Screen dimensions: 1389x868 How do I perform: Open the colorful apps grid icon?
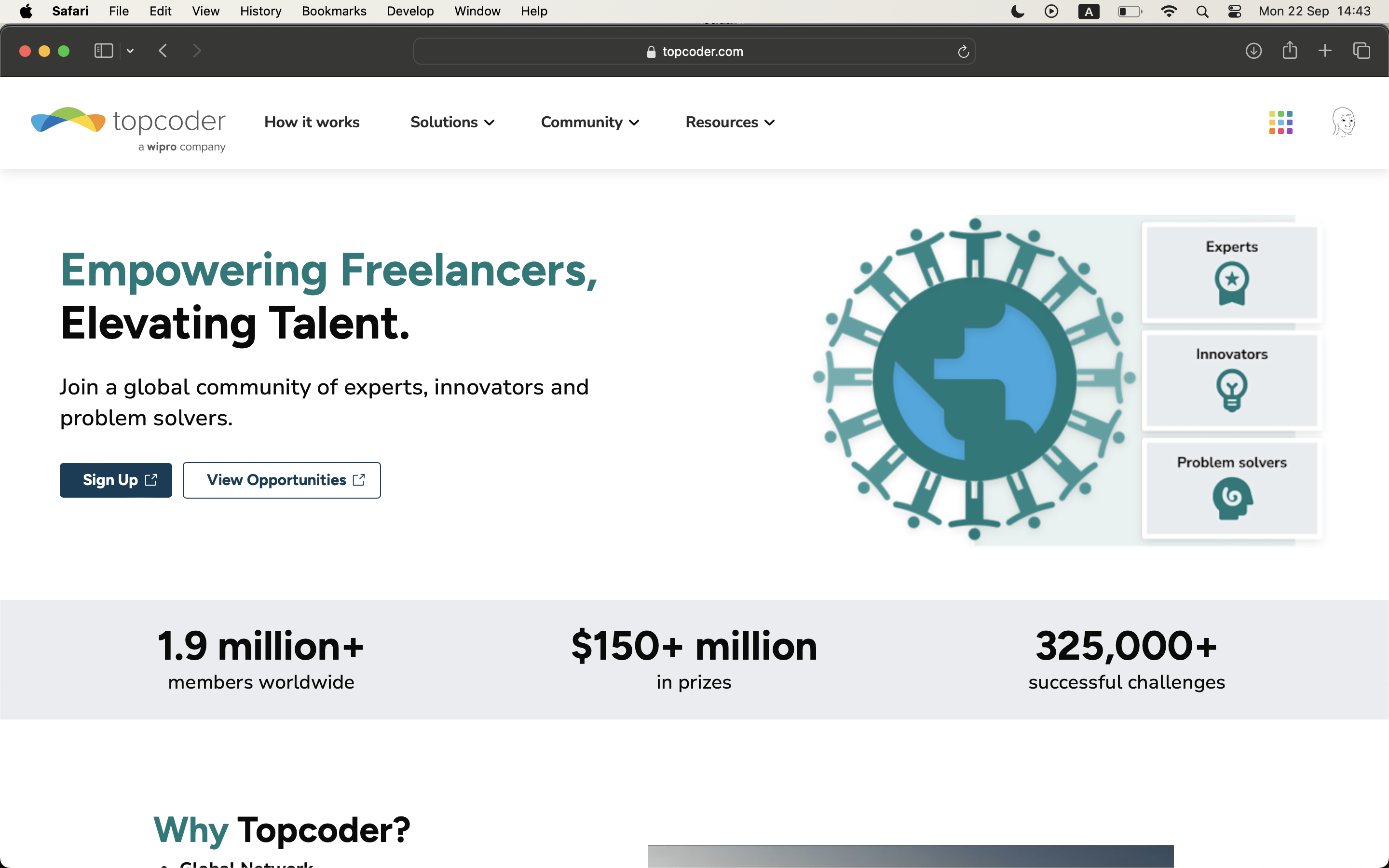tap(1280, 122)
